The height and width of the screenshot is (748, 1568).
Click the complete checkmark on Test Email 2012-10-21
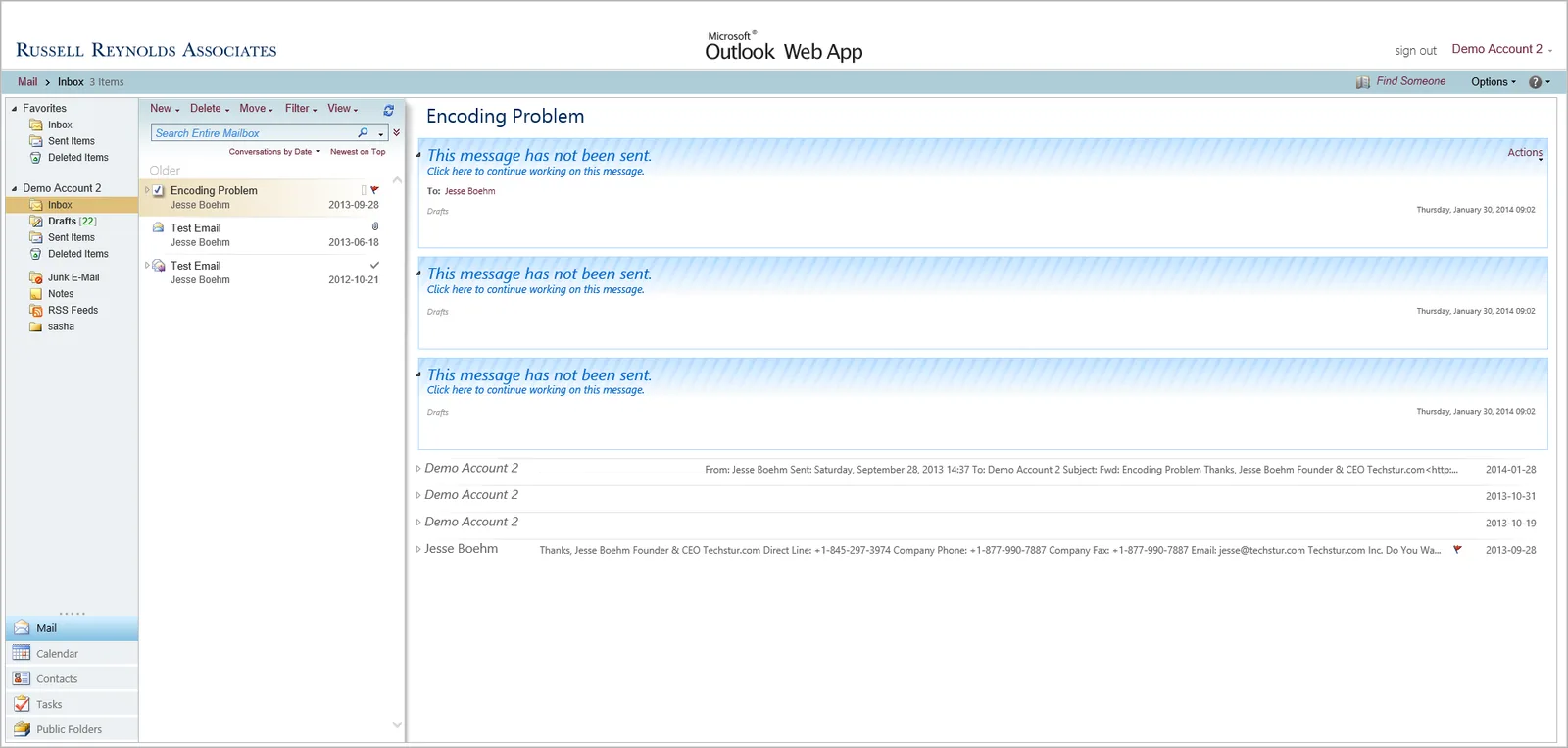point(374,265)
